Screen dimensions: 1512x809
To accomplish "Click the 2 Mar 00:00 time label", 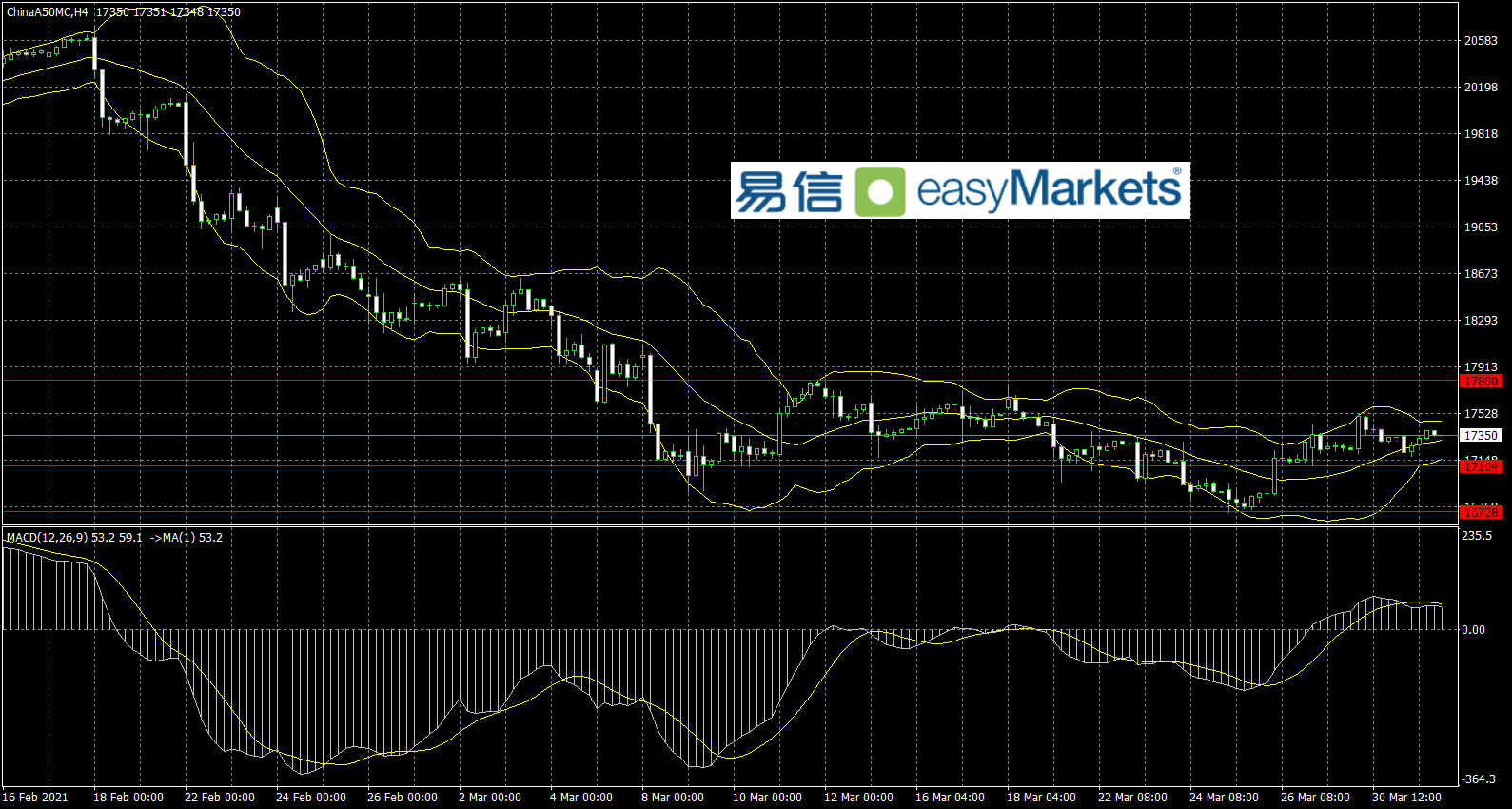I will tap(489, 798).
